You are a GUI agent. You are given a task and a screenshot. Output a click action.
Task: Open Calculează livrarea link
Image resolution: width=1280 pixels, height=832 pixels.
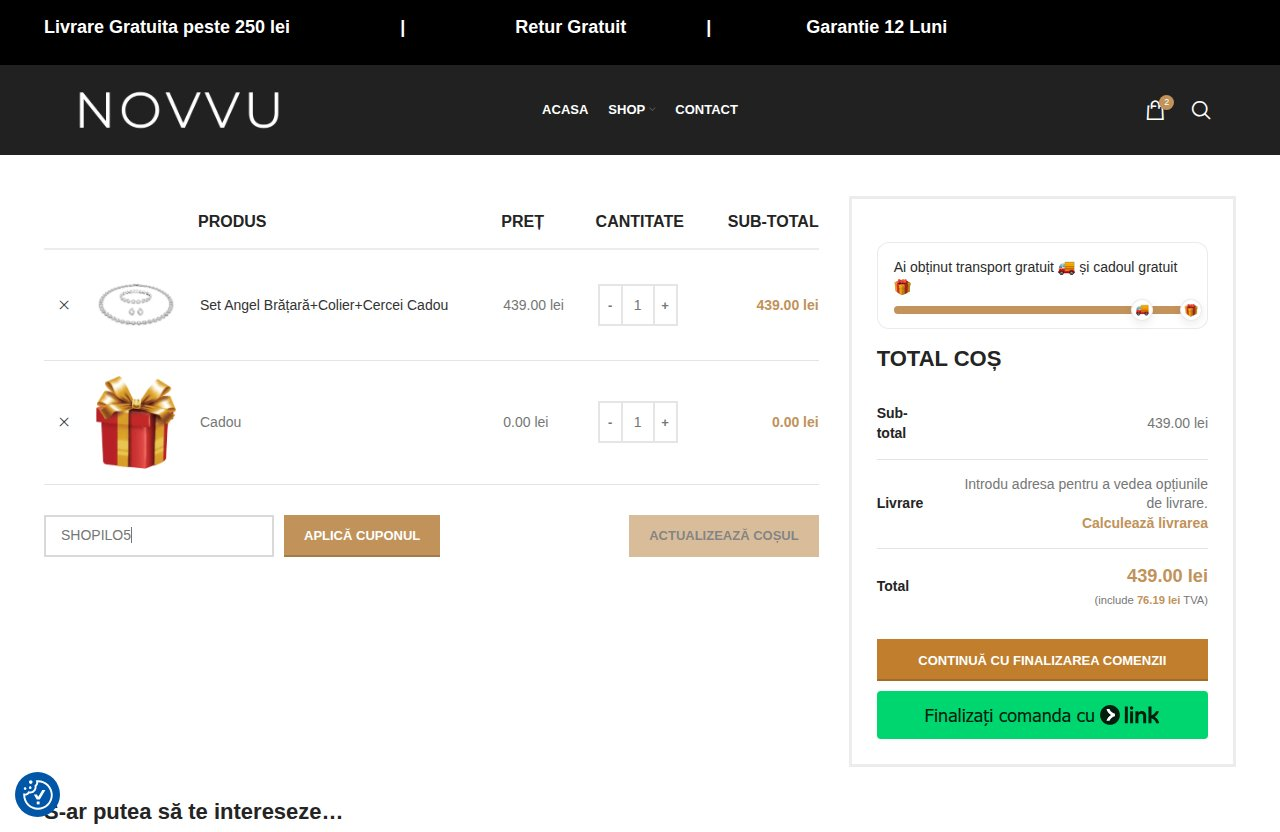pyautogui.click(x=1145, y=523)
